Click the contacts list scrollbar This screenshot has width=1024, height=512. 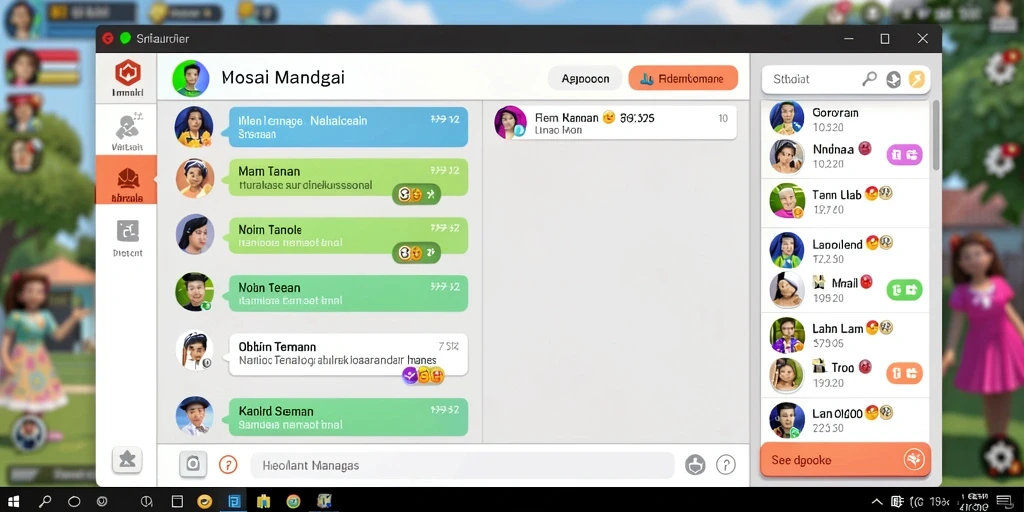coord(936,135)
